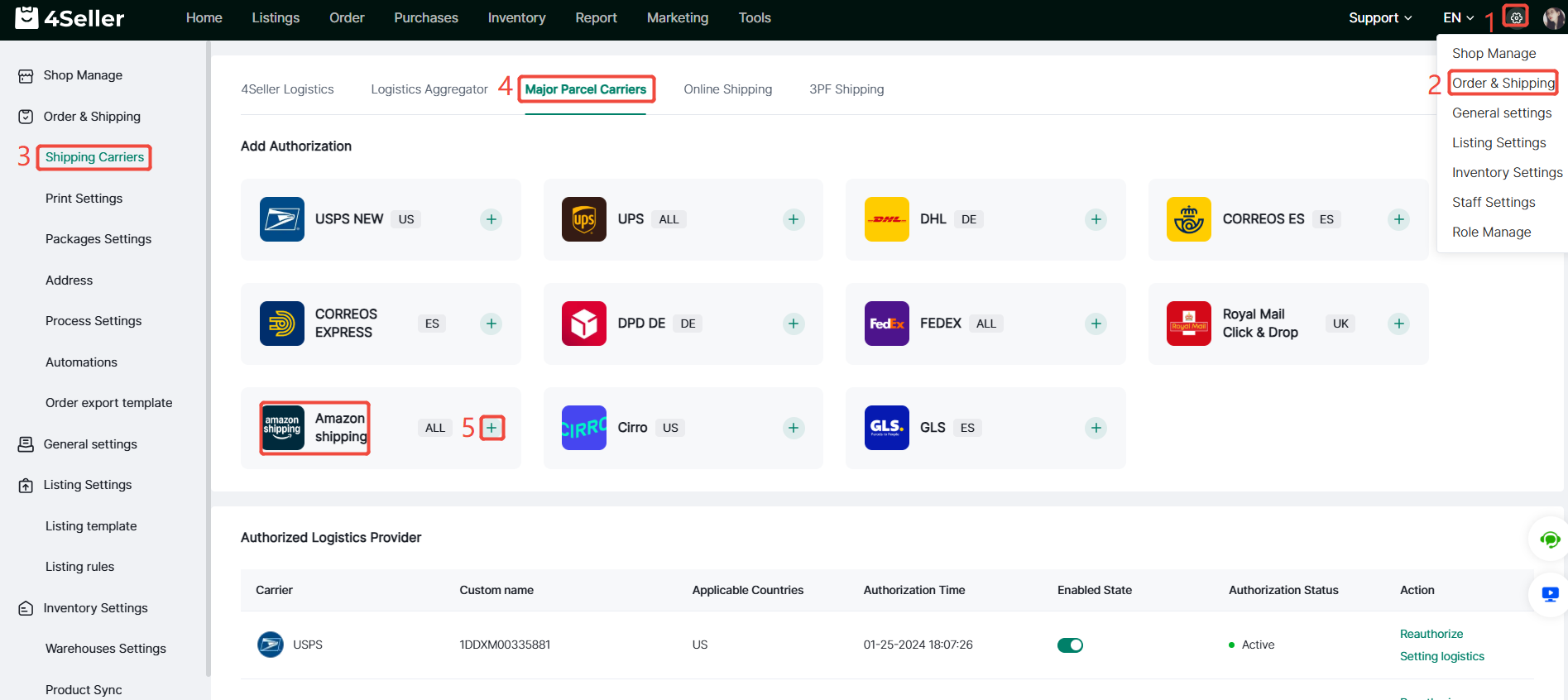Open Order export template in sidebar
This screenshot has height=700, width=1568.
click(108, 403)
